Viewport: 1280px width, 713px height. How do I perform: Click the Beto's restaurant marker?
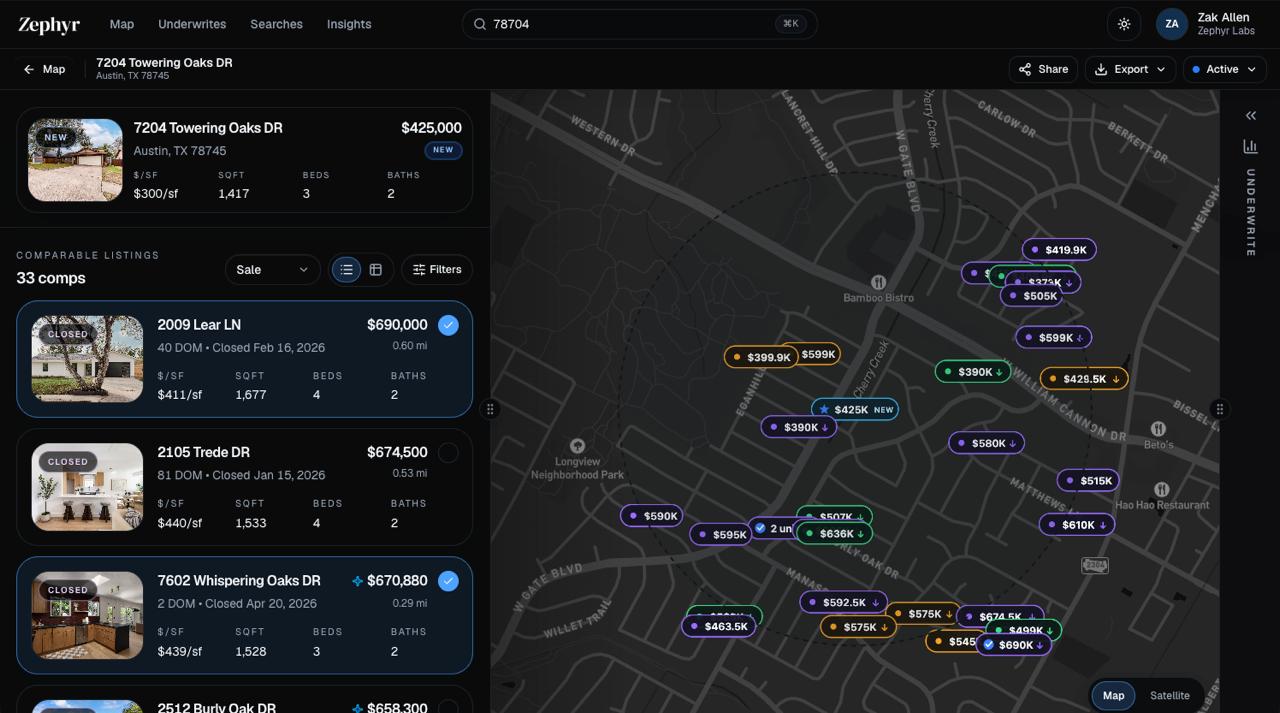point(1158,429)
